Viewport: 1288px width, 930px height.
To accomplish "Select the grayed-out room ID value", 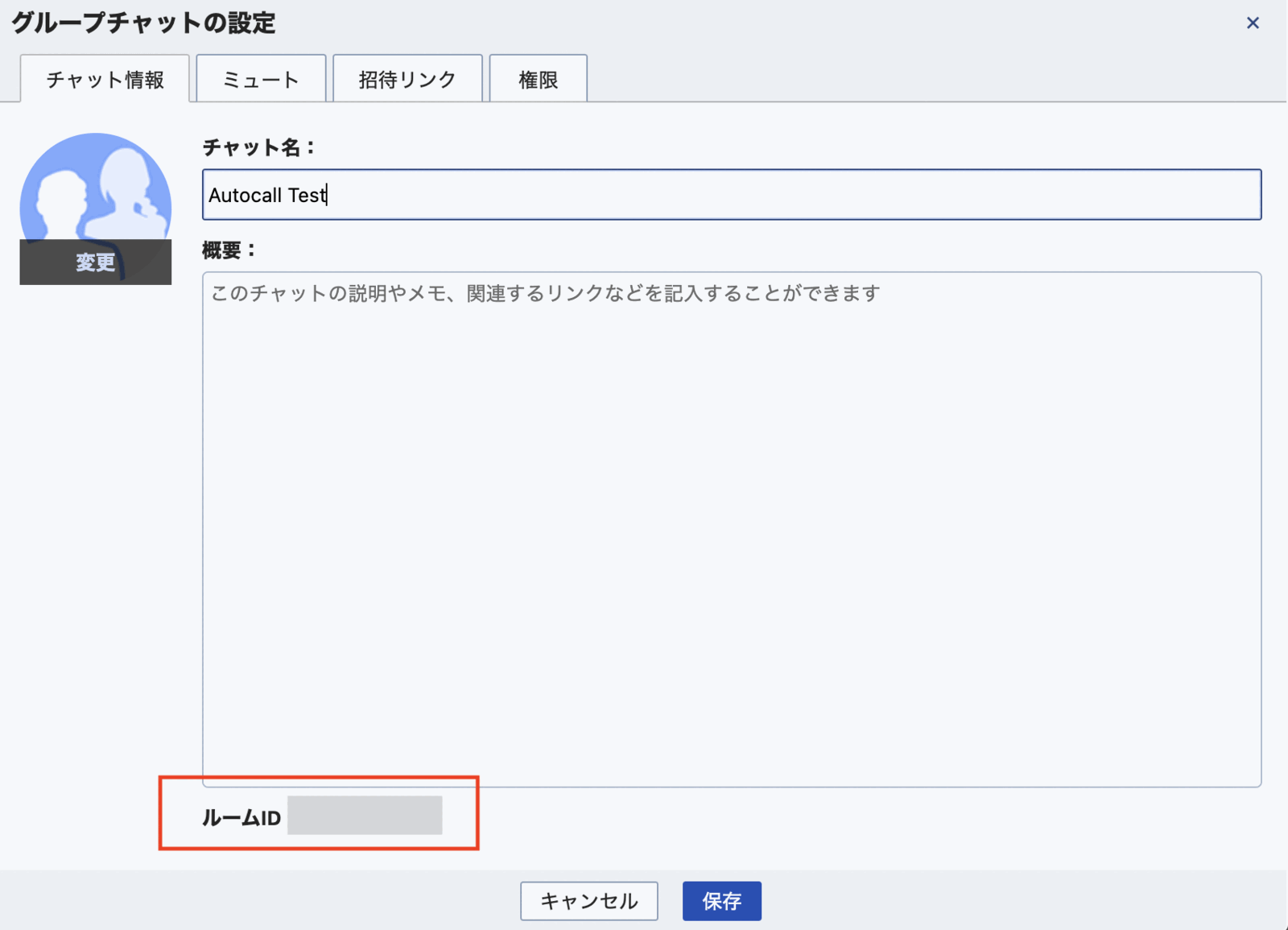I will tap(365, 815).
